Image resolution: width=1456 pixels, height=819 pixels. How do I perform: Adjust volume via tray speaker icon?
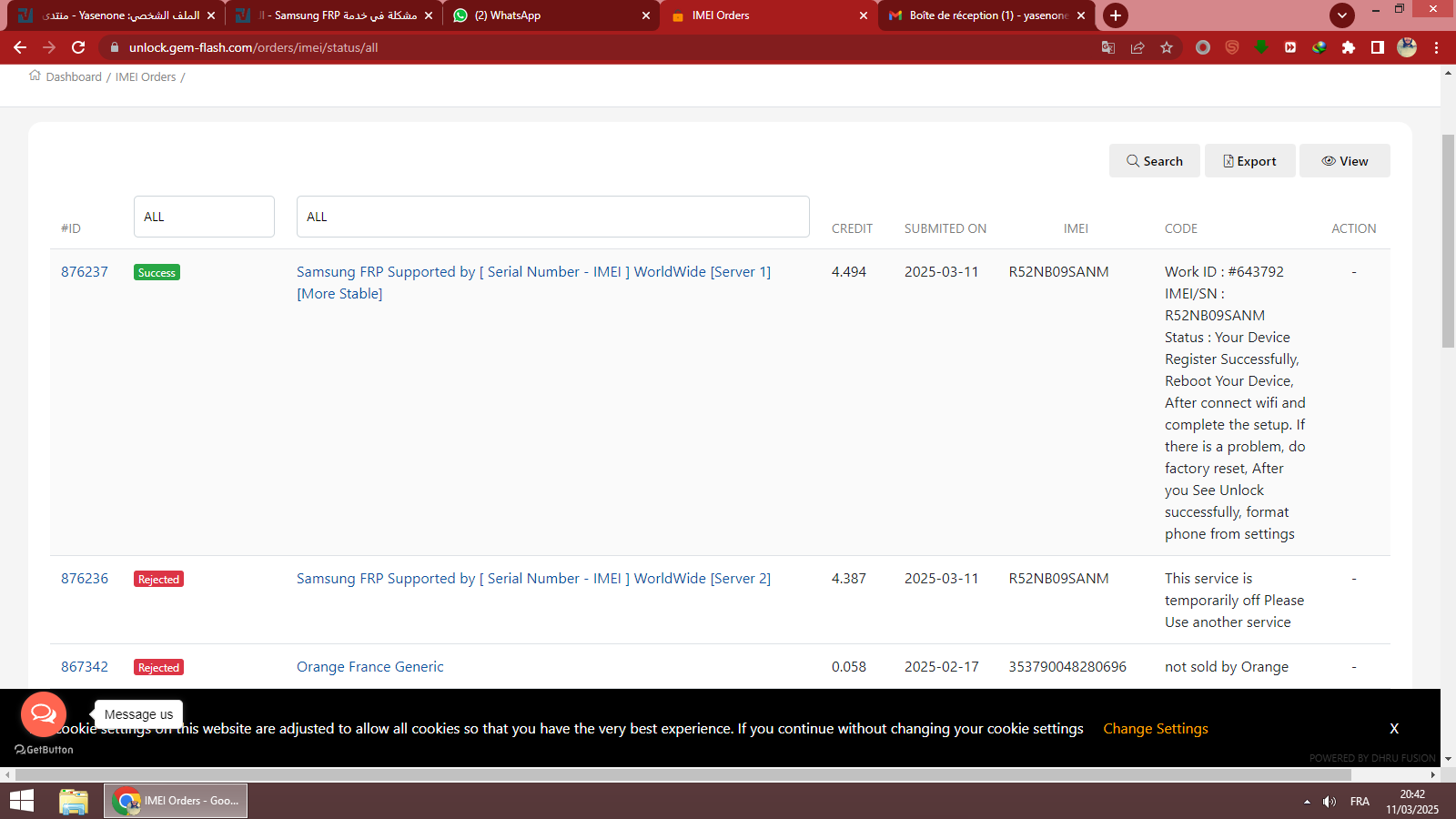pos(1330,802)
